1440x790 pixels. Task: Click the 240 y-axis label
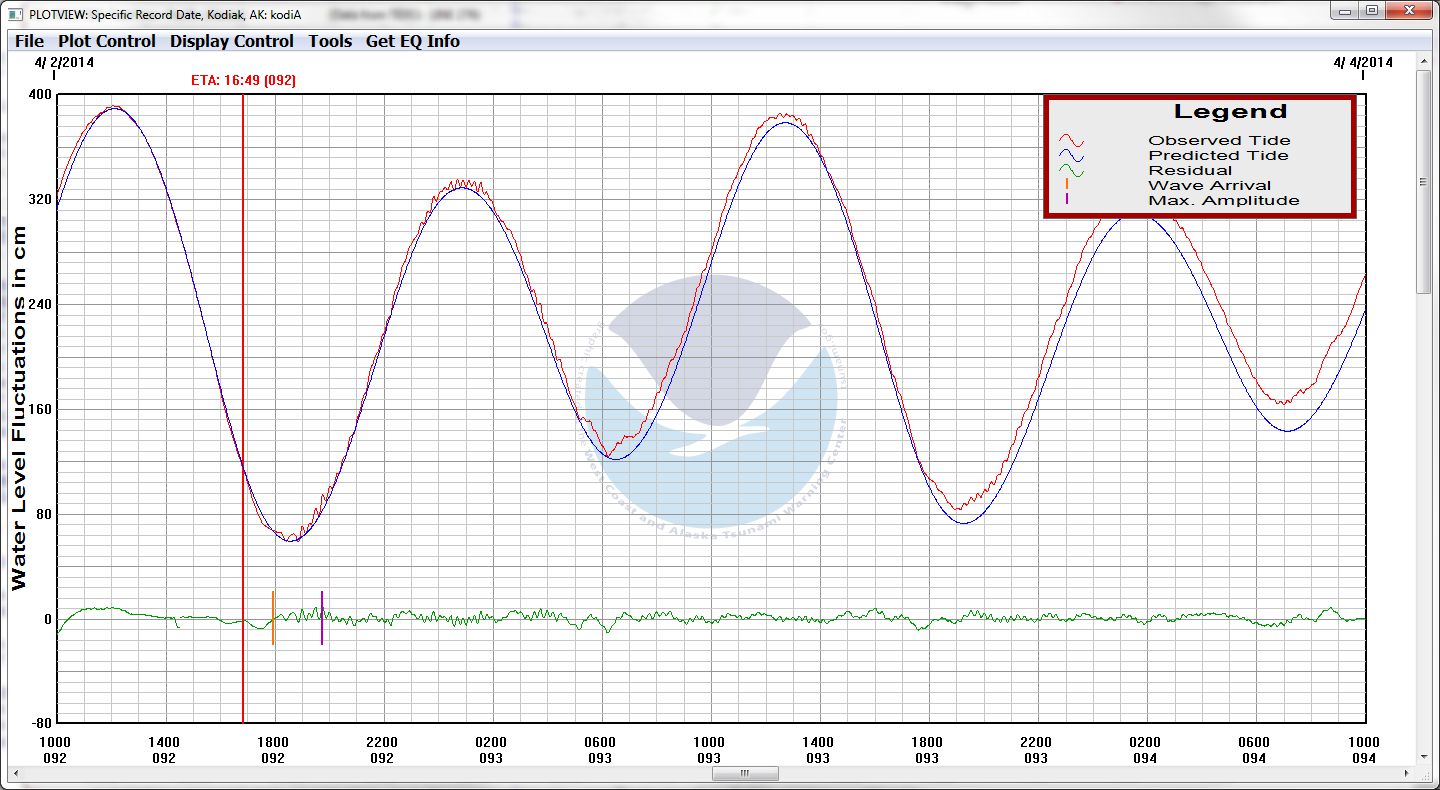tap(41, 304)
